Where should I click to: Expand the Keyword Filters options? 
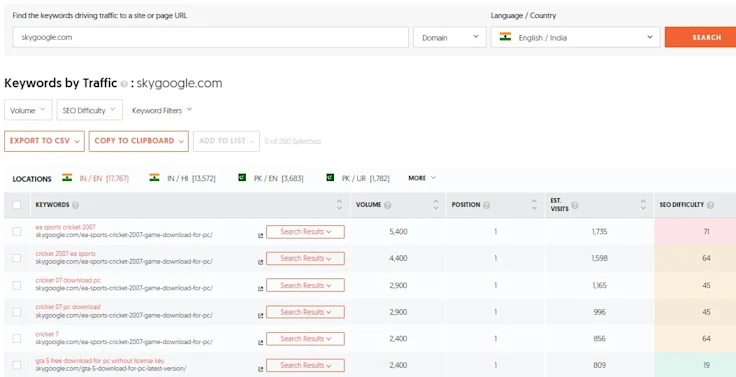click(x=162, y=110)
